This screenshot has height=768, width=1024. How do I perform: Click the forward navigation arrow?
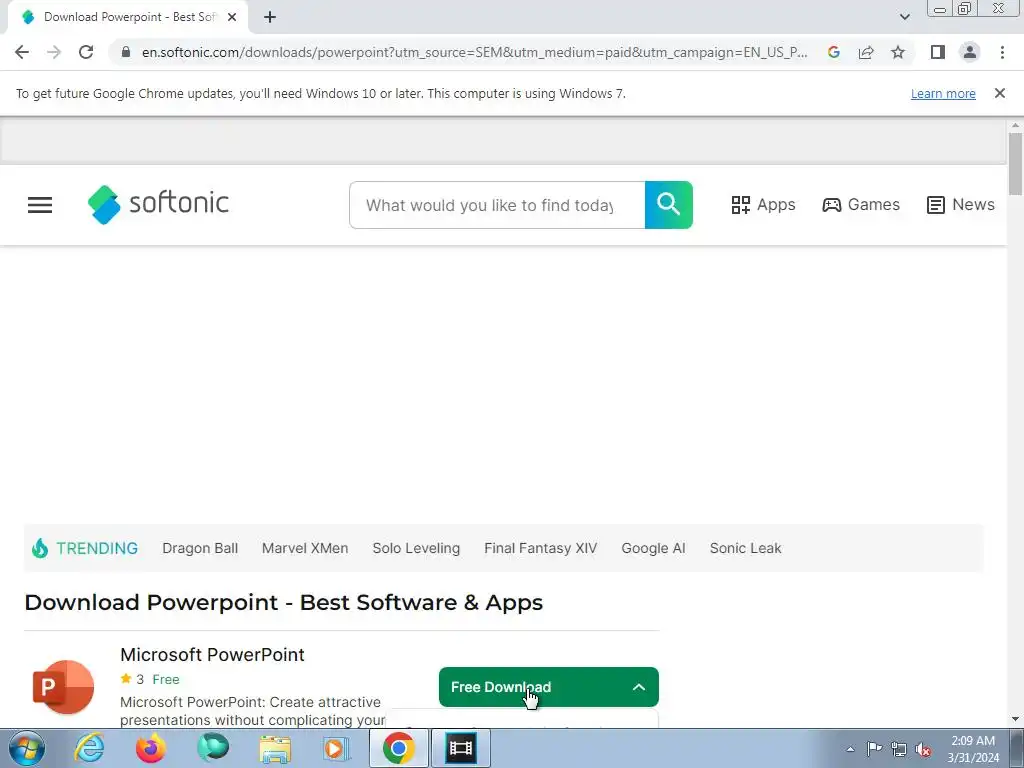pyautogui.click(x=54, y=52)
